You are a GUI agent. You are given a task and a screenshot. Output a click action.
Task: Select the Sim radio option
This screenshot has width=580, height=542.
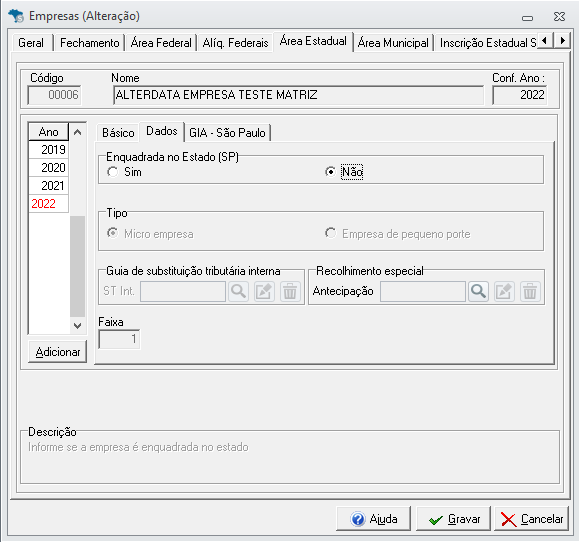point(112,172)
